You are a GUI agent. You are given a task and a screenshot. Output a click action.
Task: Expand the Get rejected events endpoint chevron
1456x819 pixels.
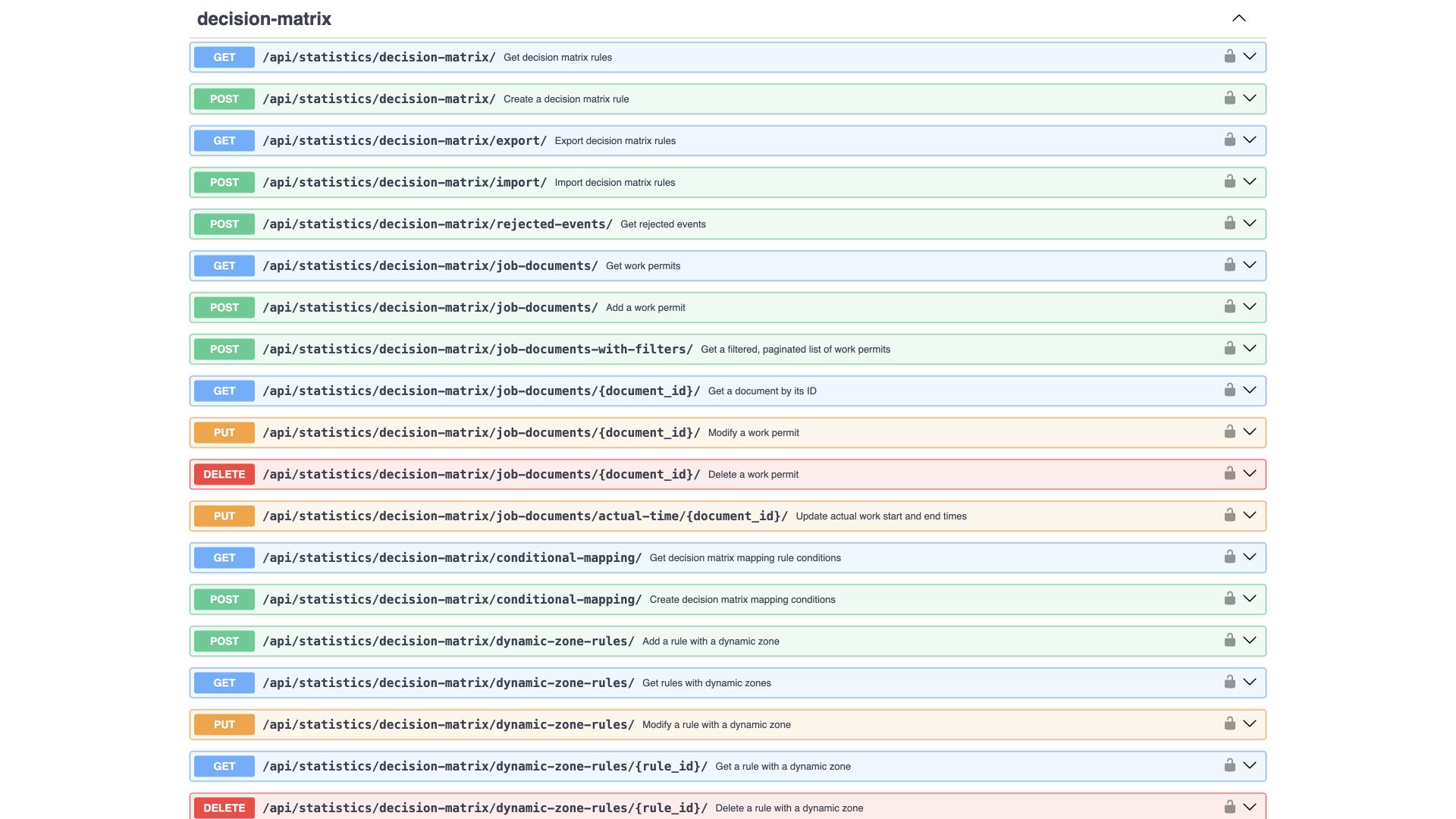coord(1250,223)
